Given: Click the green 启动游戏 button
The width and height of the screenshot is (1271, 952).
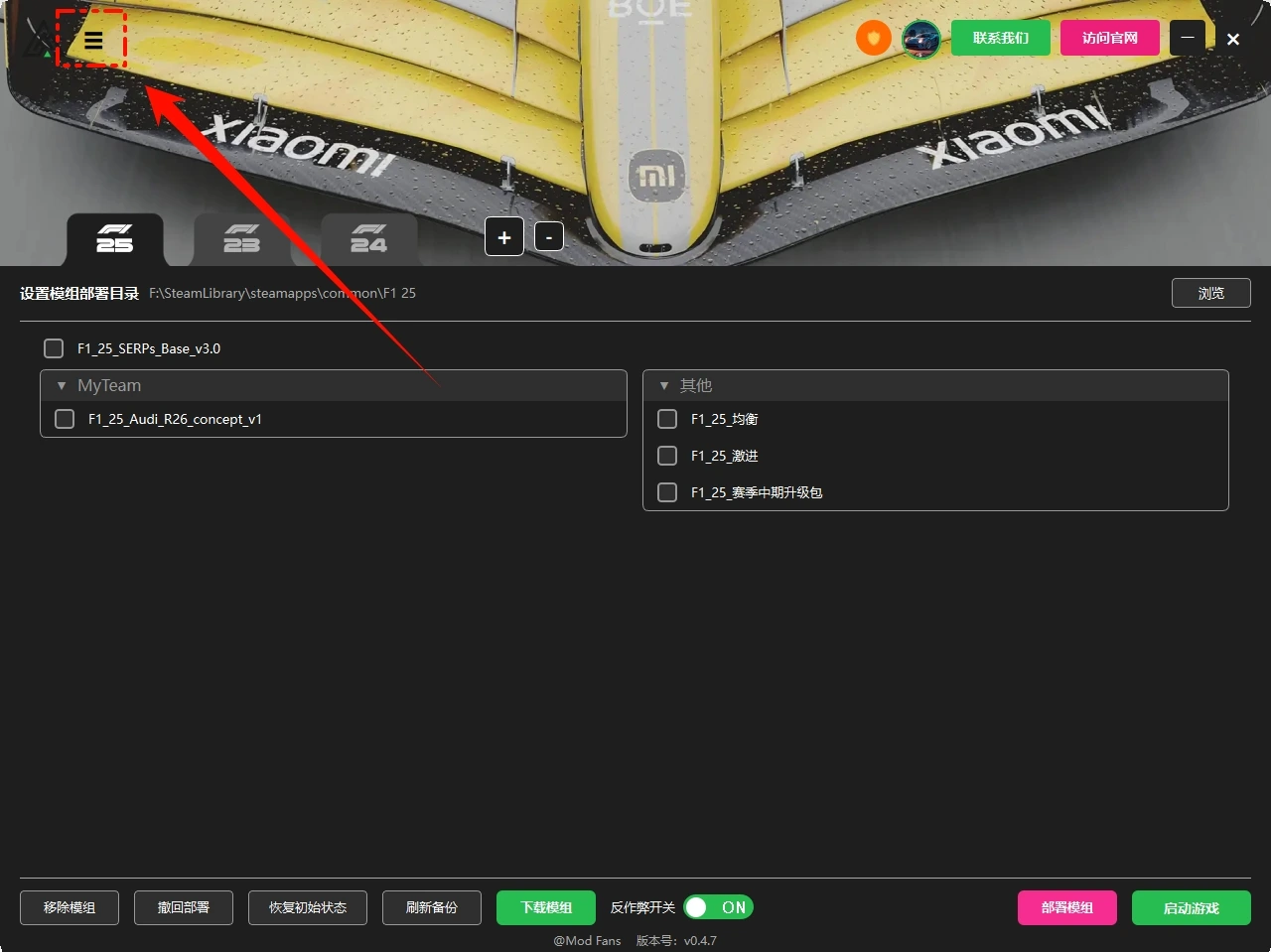Looking at the screenshot, I should tap(1191, 907).
